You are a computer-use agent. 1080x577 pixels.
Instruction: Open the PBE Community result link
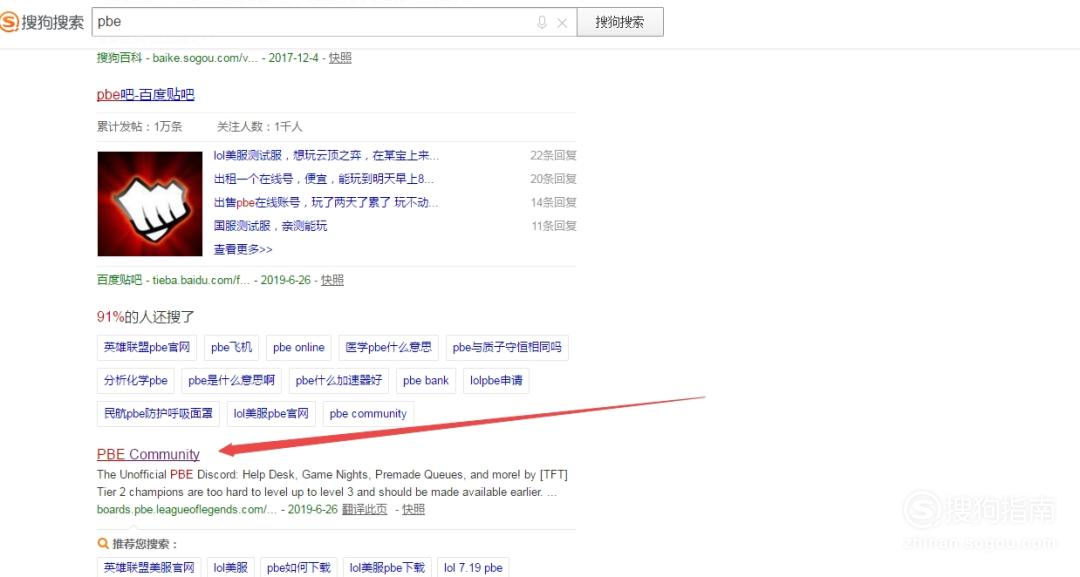[x=148, y=454]
